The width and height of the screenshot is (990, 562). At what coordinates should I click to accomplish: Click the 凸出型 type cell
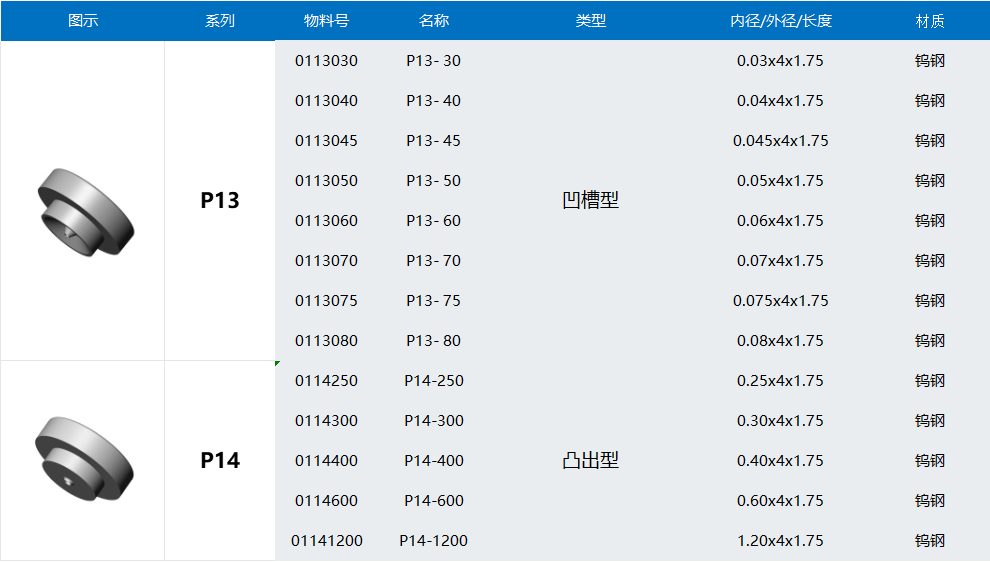tap(591, 460)
